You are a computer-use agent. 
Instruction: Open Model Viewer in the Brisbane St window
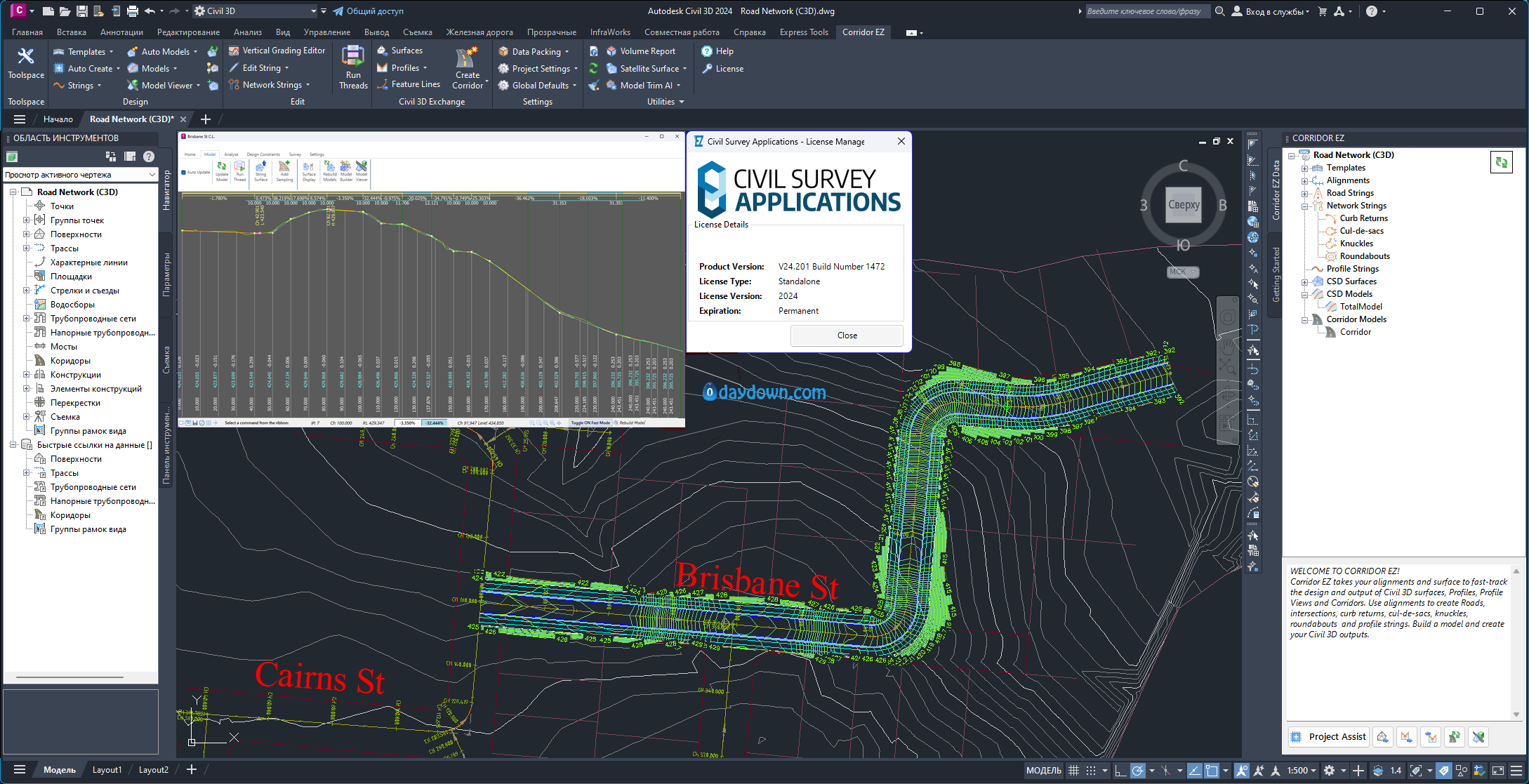[x=362, y=171]
